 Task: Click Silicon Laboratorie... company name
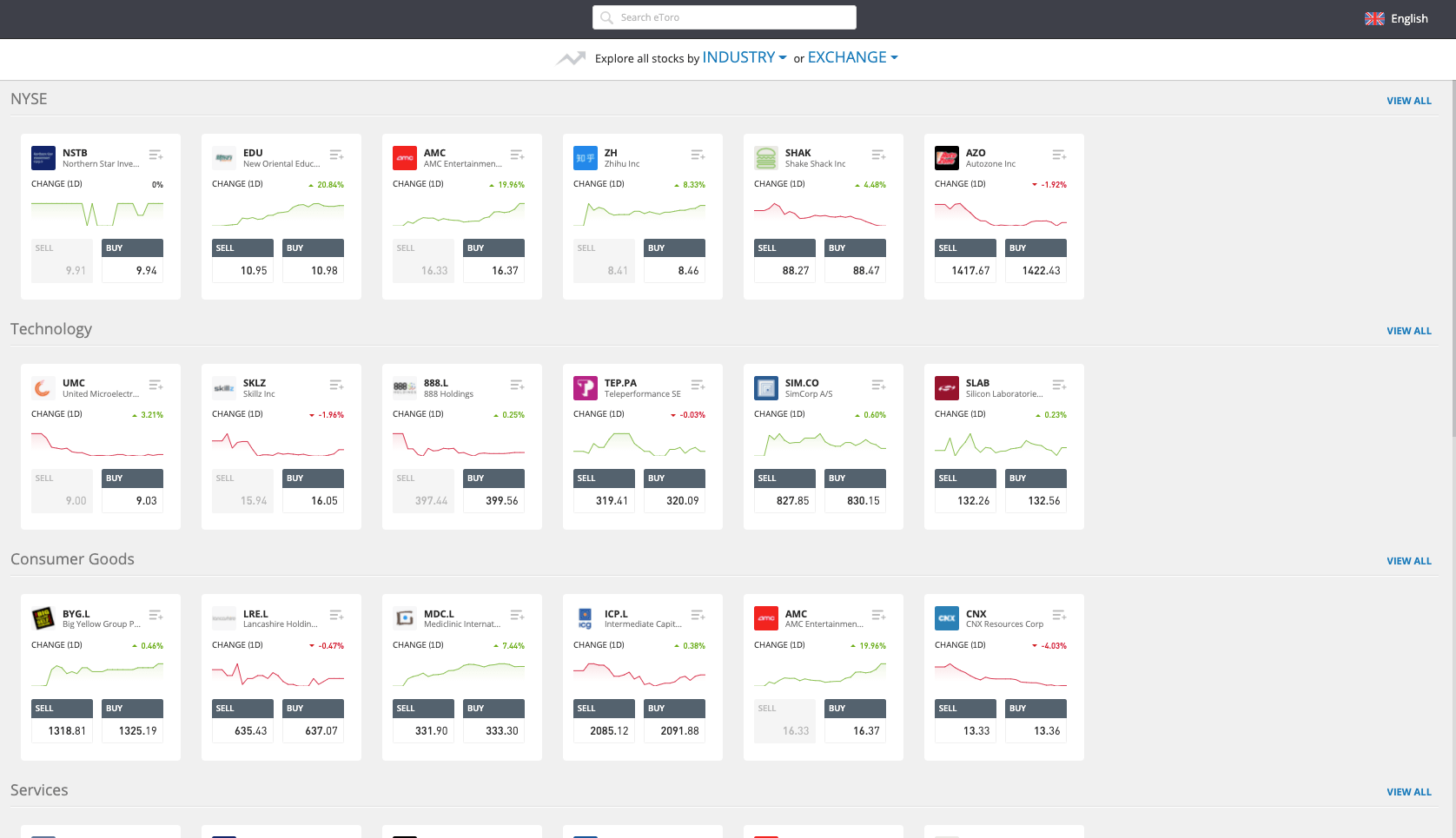1004,394
